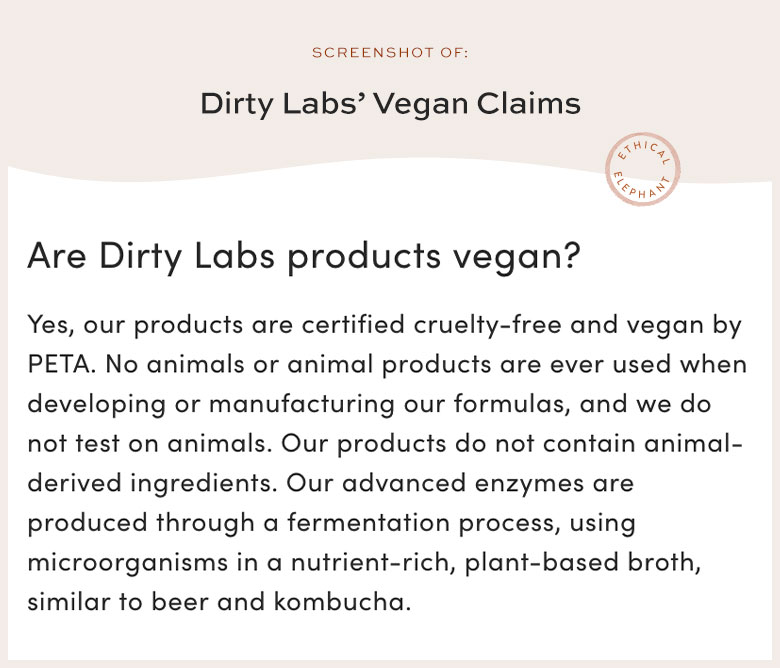780x668 pixels.
Task: Click the word 'formulas,' in the paragraph
Action: pyautogui.click(x=511, y=404)
